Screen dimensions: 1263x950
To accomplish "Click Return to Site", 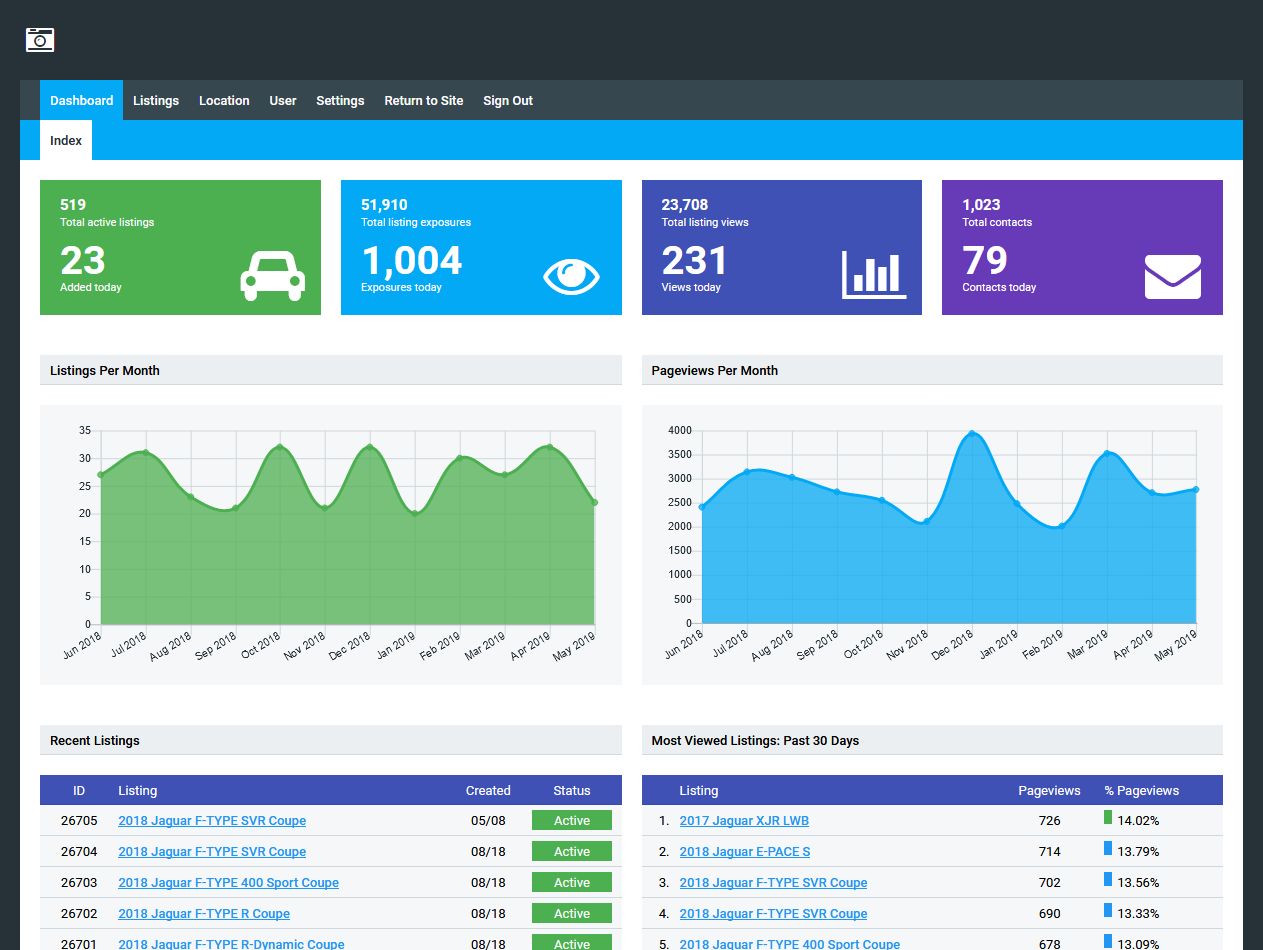I will click(424, 101).
